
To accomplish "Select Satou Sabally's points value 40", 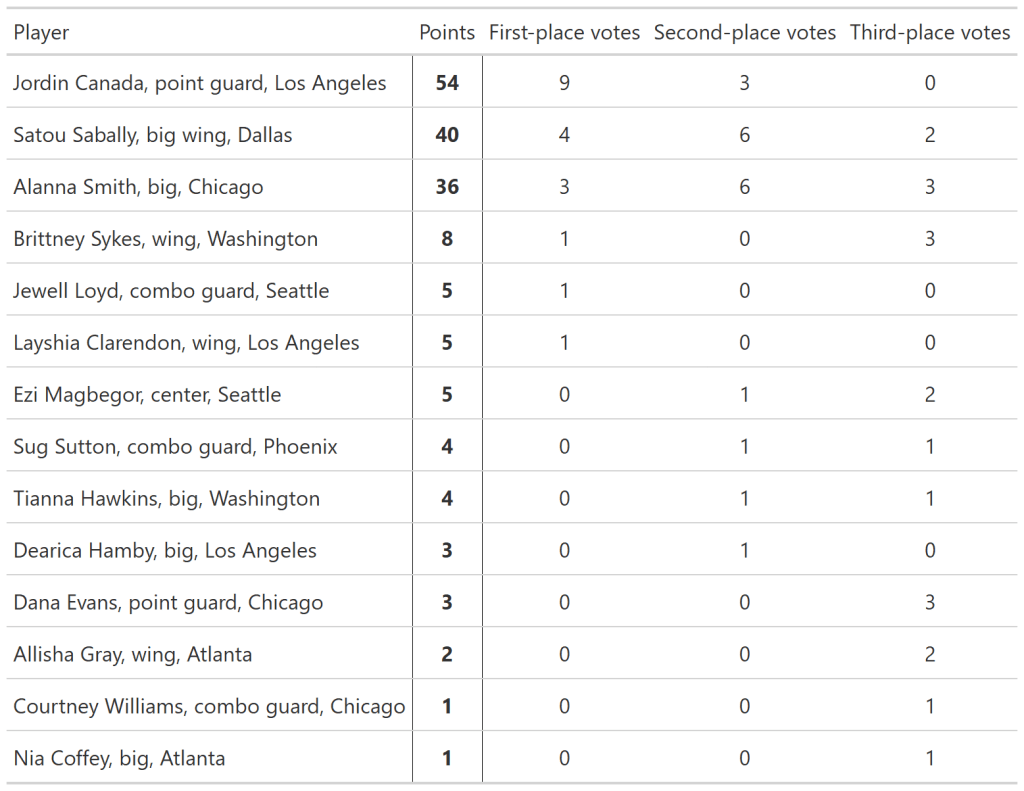I will (x=447, y=135).
